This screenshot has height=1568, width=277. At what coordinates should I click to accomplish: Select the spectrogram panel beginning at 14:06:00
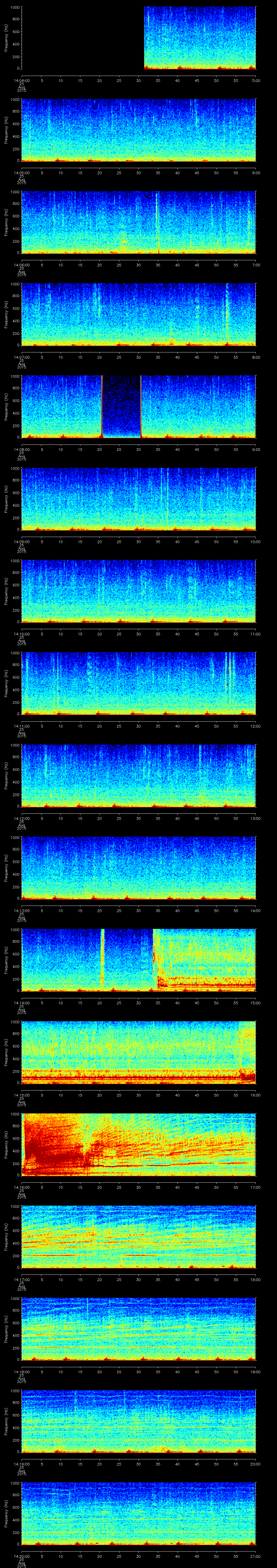(139, 222)
